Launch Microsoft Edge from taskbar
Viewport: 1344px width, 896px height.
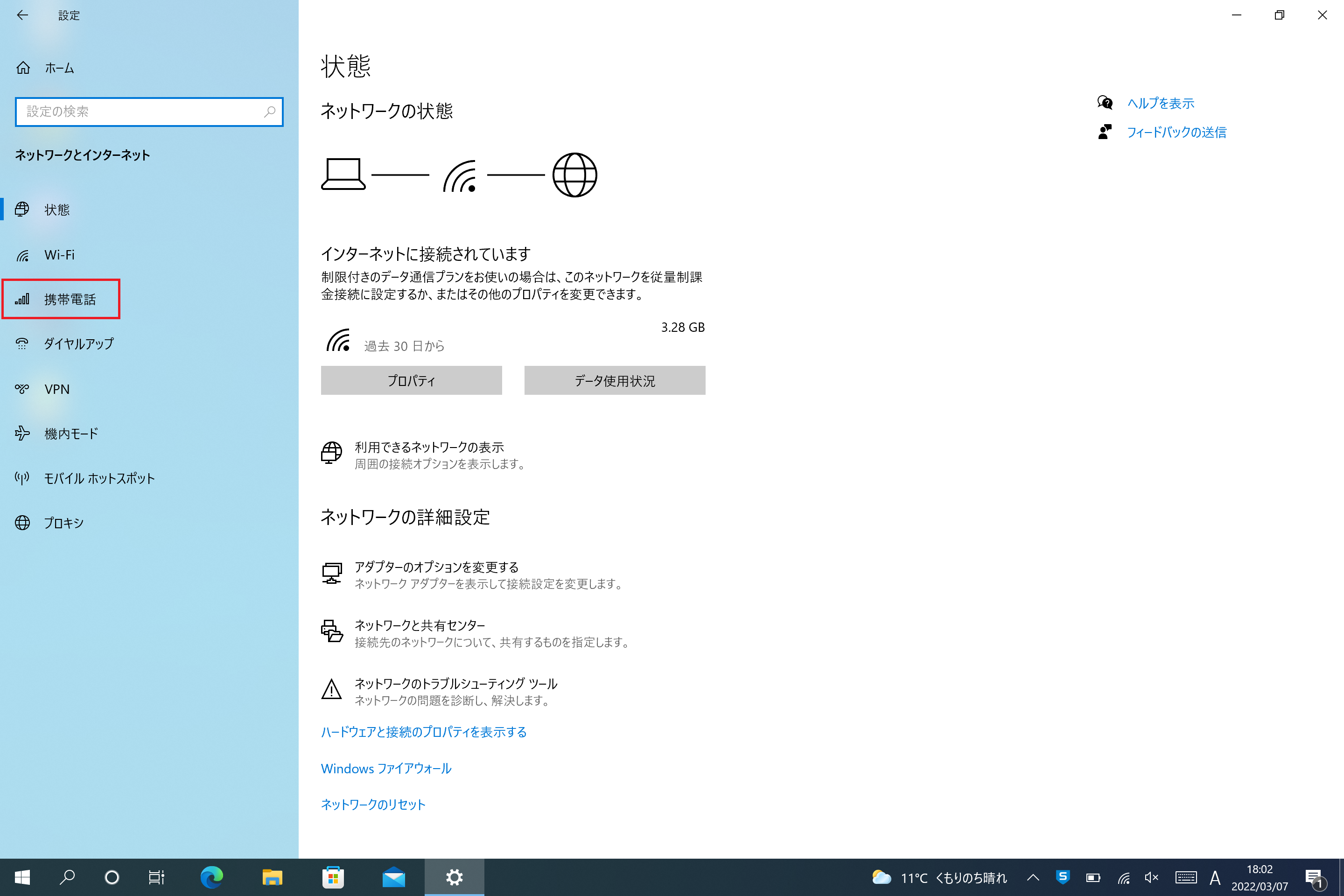[211, 877]
